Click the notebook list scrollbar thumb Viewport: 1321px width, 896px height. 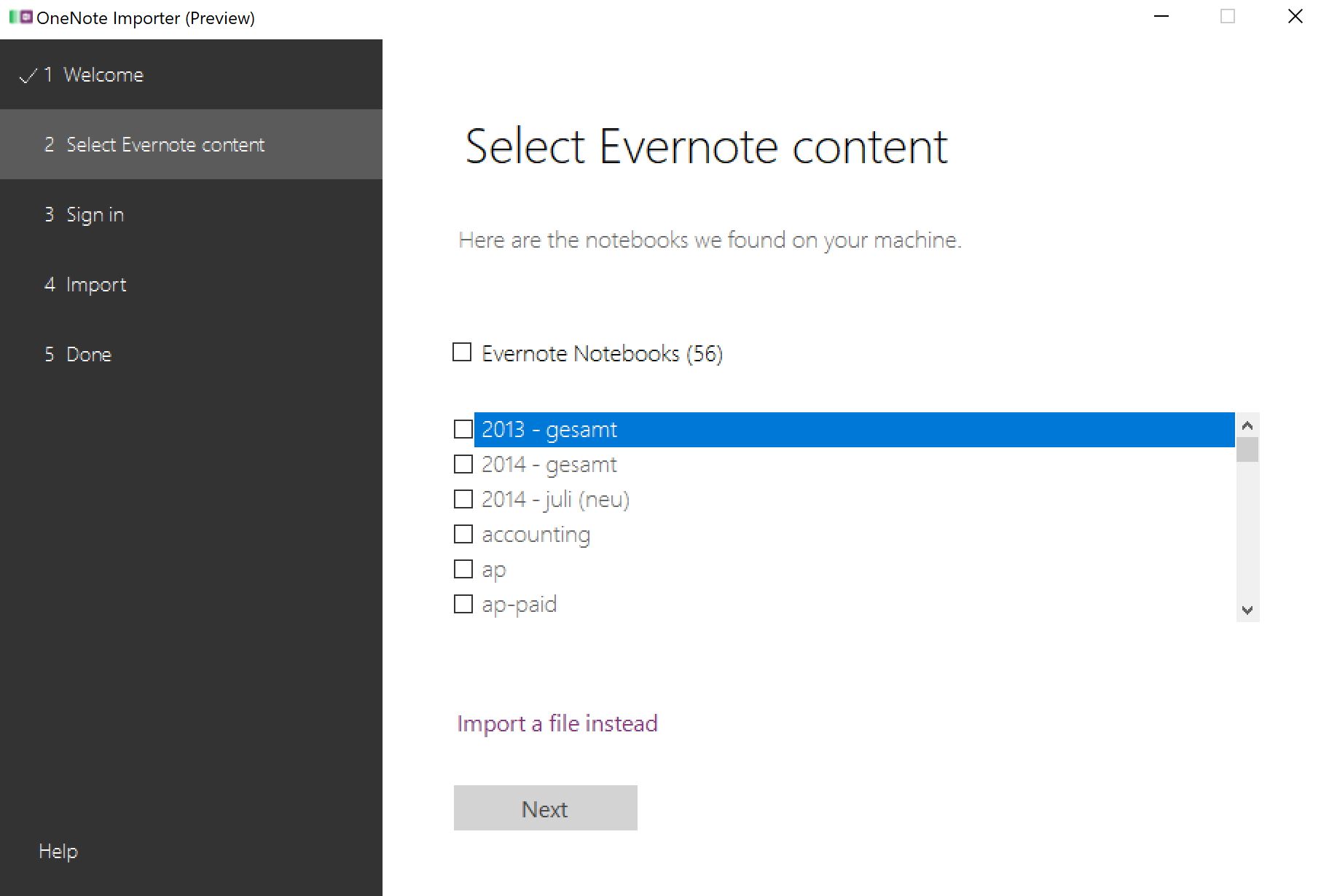(1247, 449)
